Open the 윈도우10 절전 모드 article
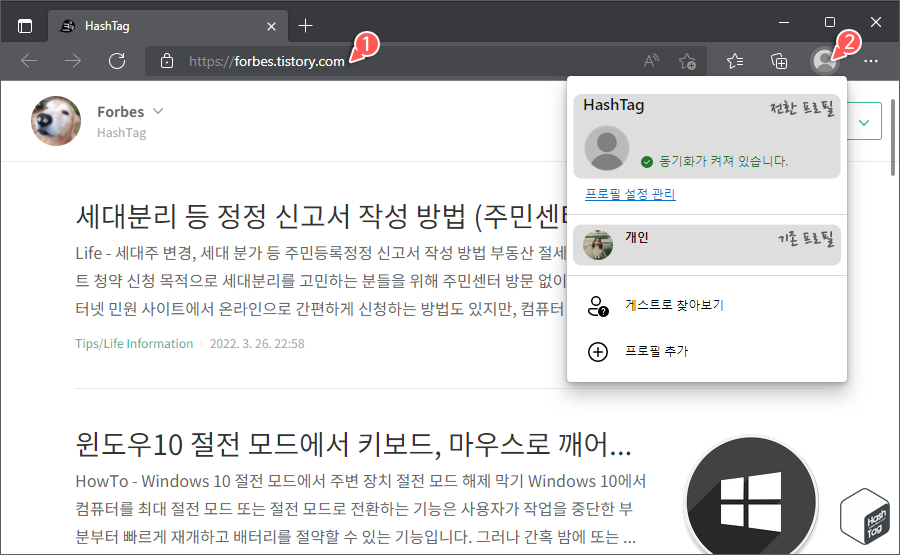 354,445
